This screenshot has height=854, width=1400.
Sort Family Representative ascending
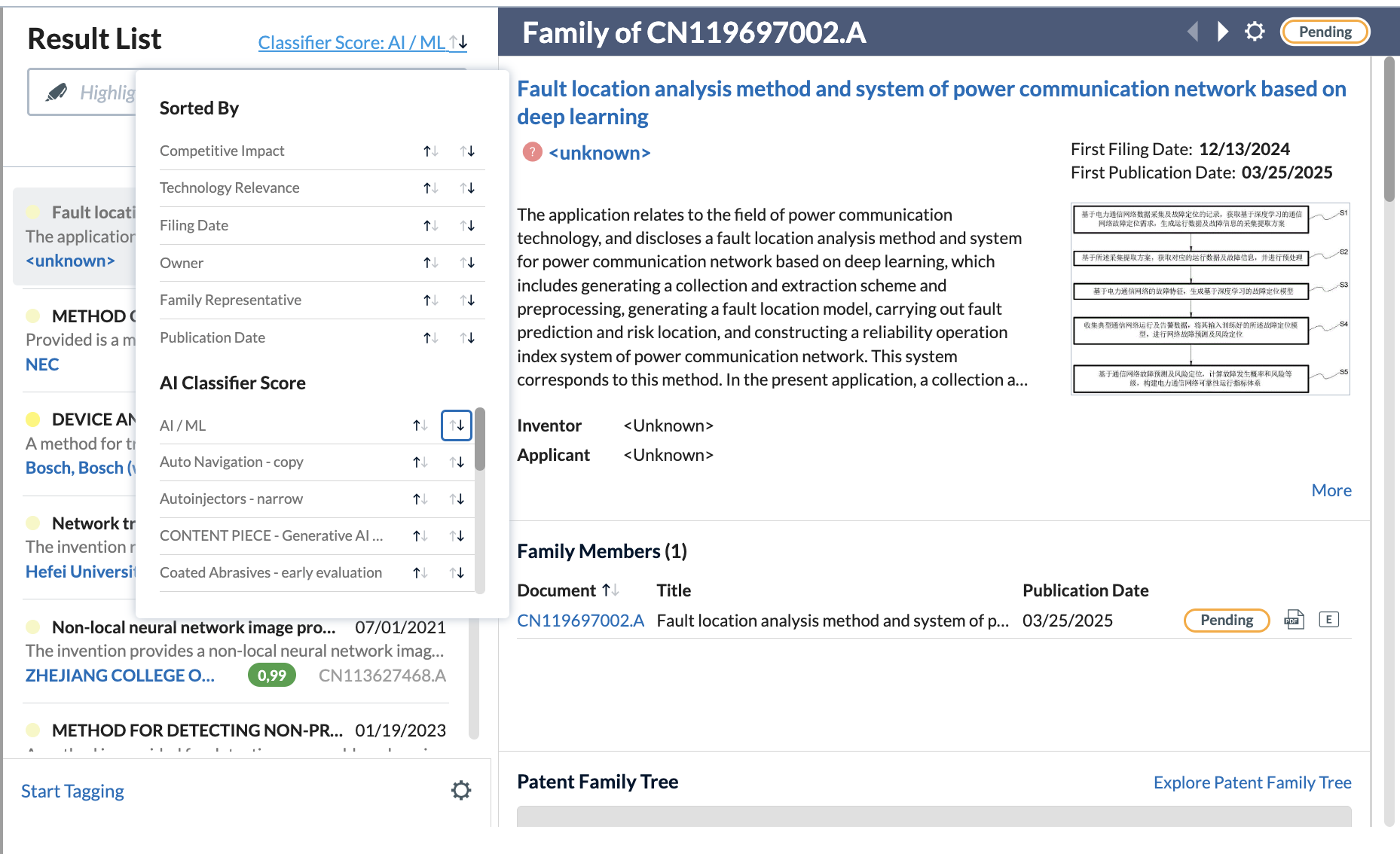pos(430,300)
